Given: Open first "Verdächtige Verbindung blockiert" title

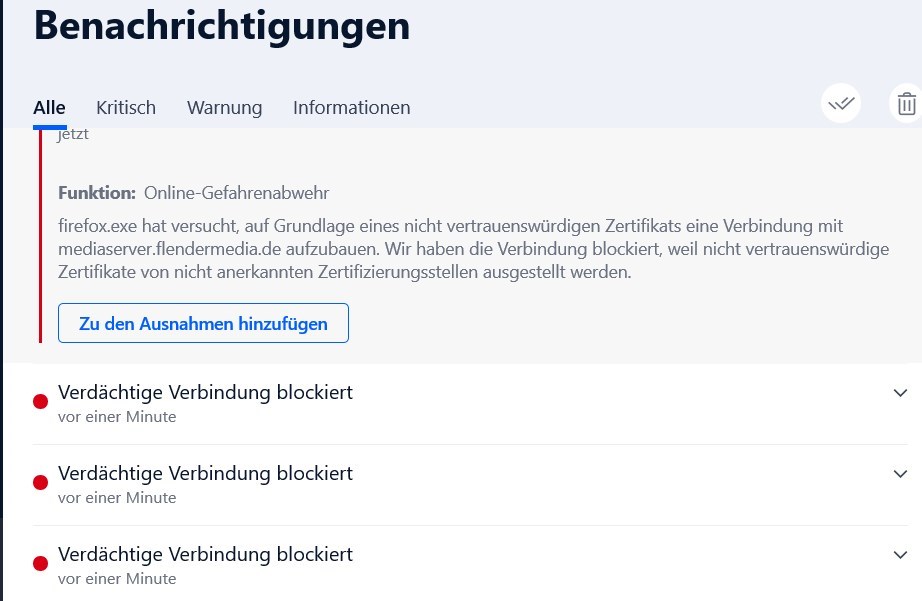Looking at the screenshot, I should 205,392.
